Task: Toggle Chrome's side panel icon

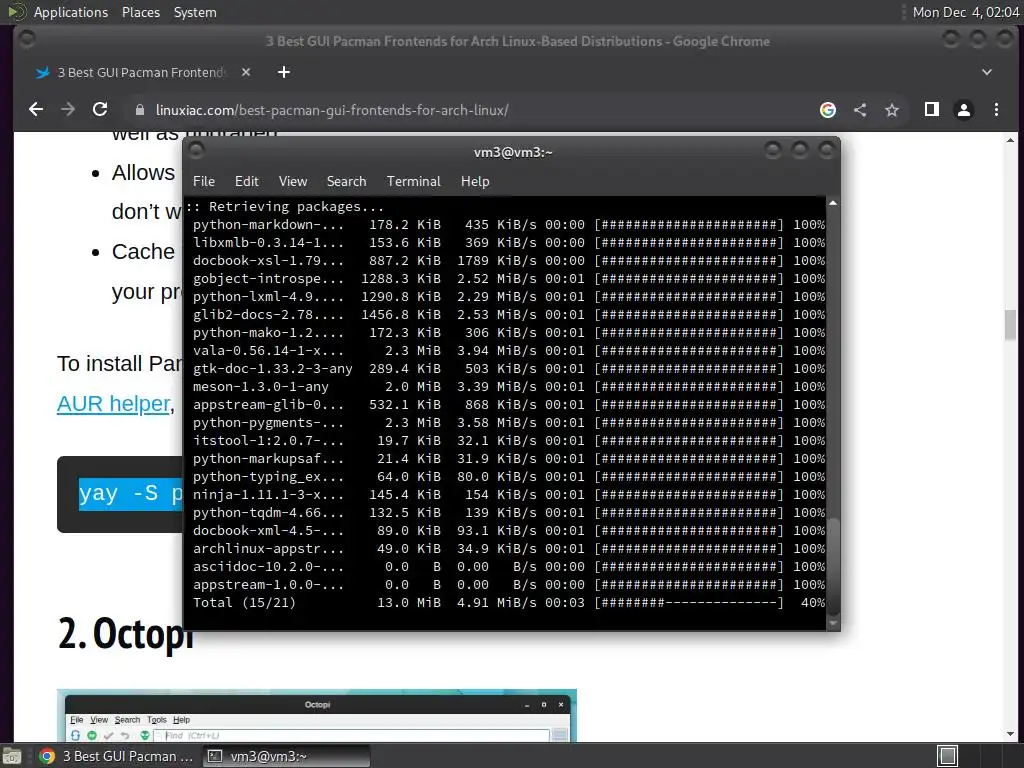Action: 932,109
